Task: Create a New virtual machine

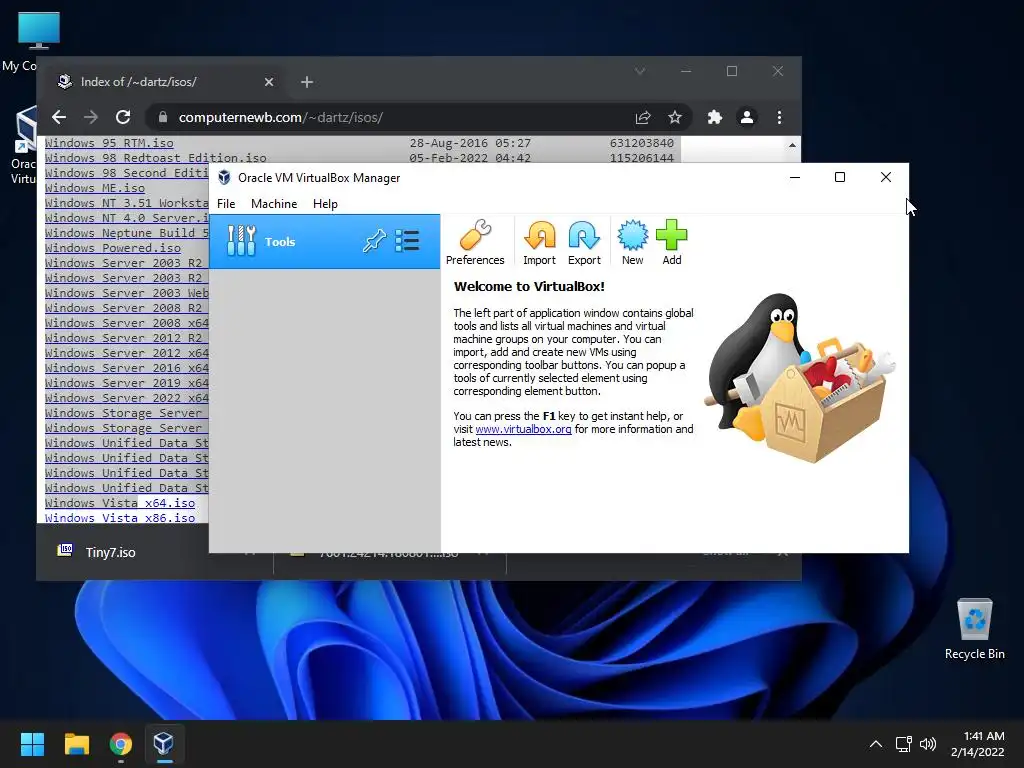Action: [632, 242]
